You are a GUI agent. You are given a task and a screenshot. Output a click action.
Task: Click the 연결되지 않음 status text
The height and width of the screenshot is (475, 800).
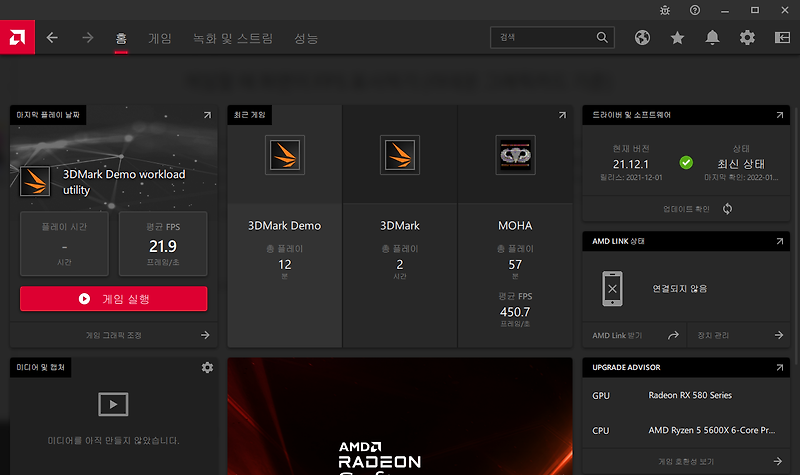[x=680, y=289]
